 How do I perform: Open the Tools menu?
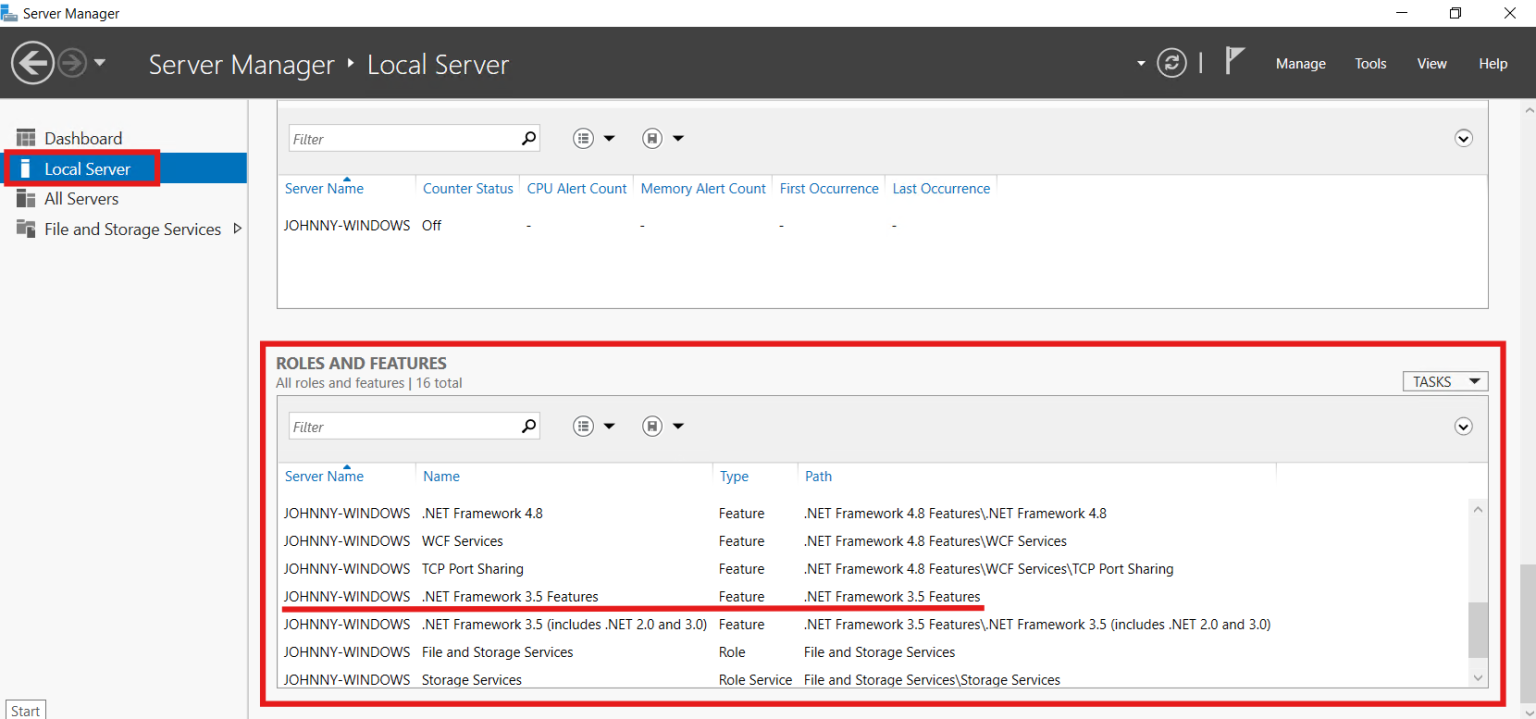(x=1370, y=63)
